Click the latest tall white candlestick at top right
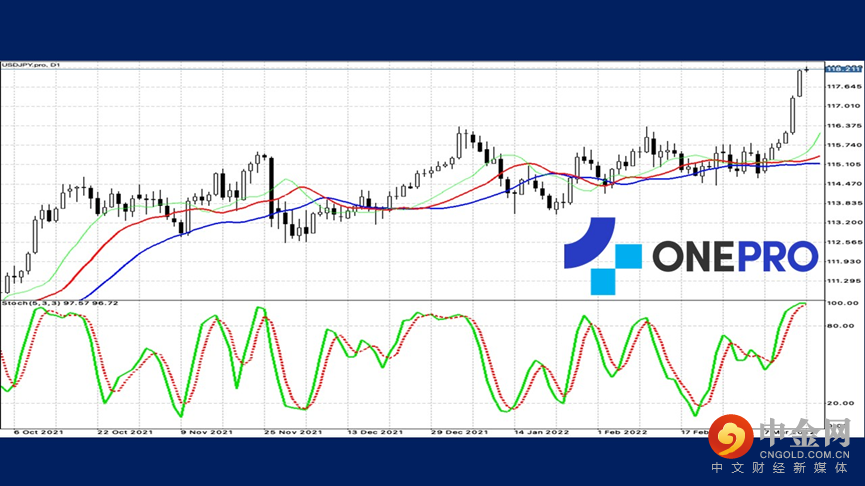The height and width of the screenshot is (486, 865). (799, 83)
